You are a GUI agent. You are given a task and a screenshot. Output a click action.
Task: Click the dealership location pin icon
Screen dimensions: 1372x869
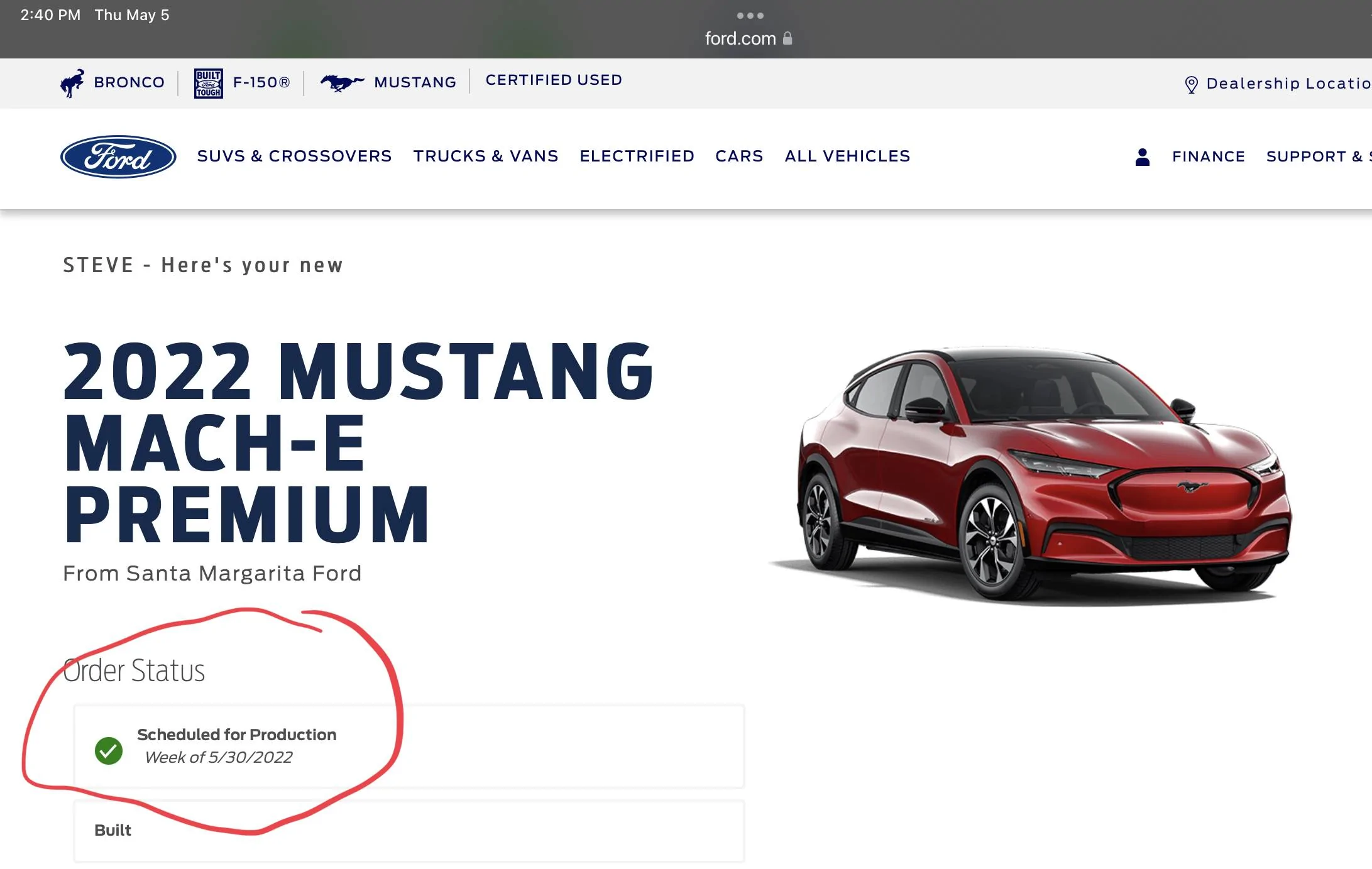click(x=1191, y=84)
